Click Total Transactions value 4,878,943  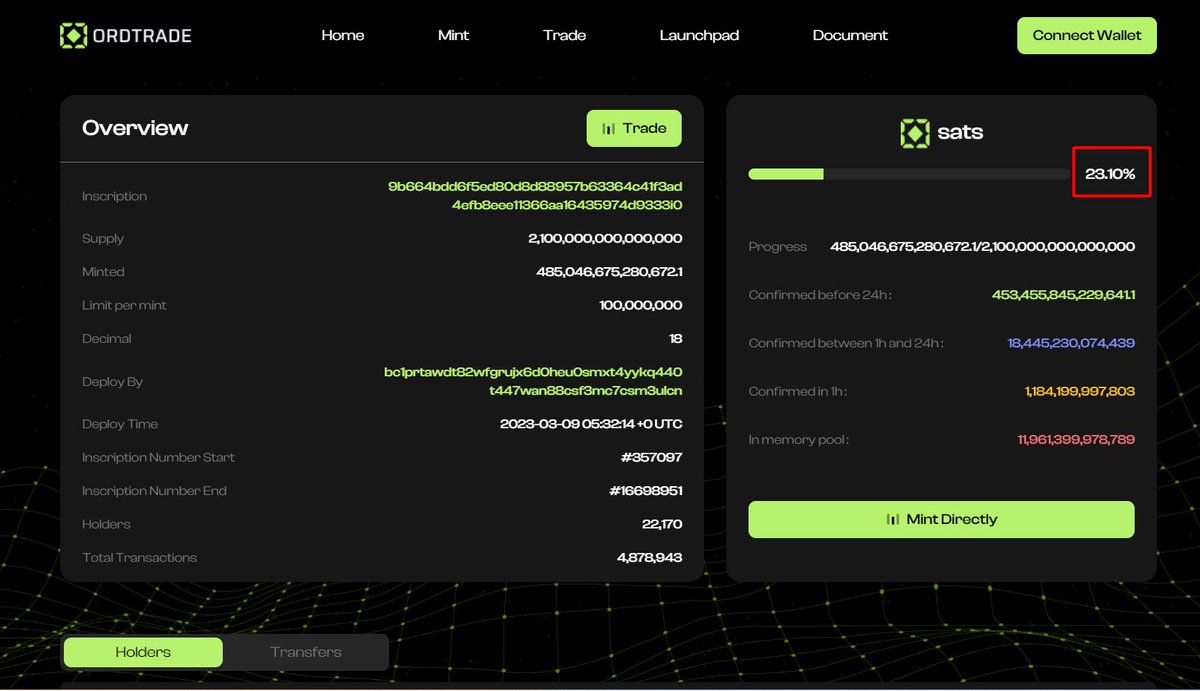coord(650,557)
